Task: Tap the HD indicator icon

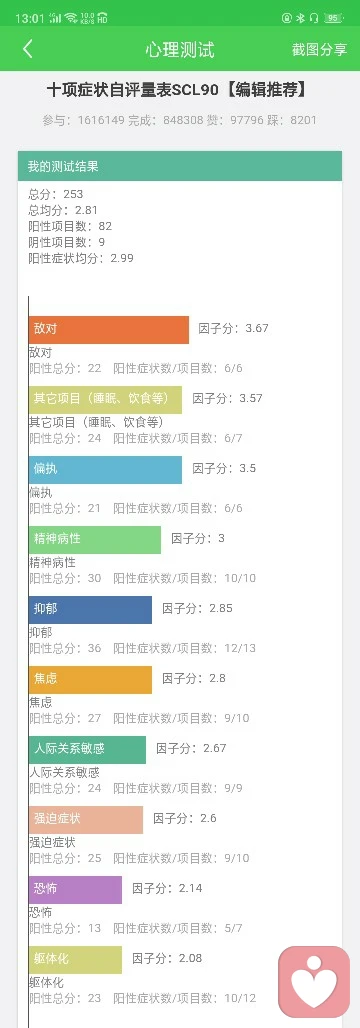Action: 102,18
